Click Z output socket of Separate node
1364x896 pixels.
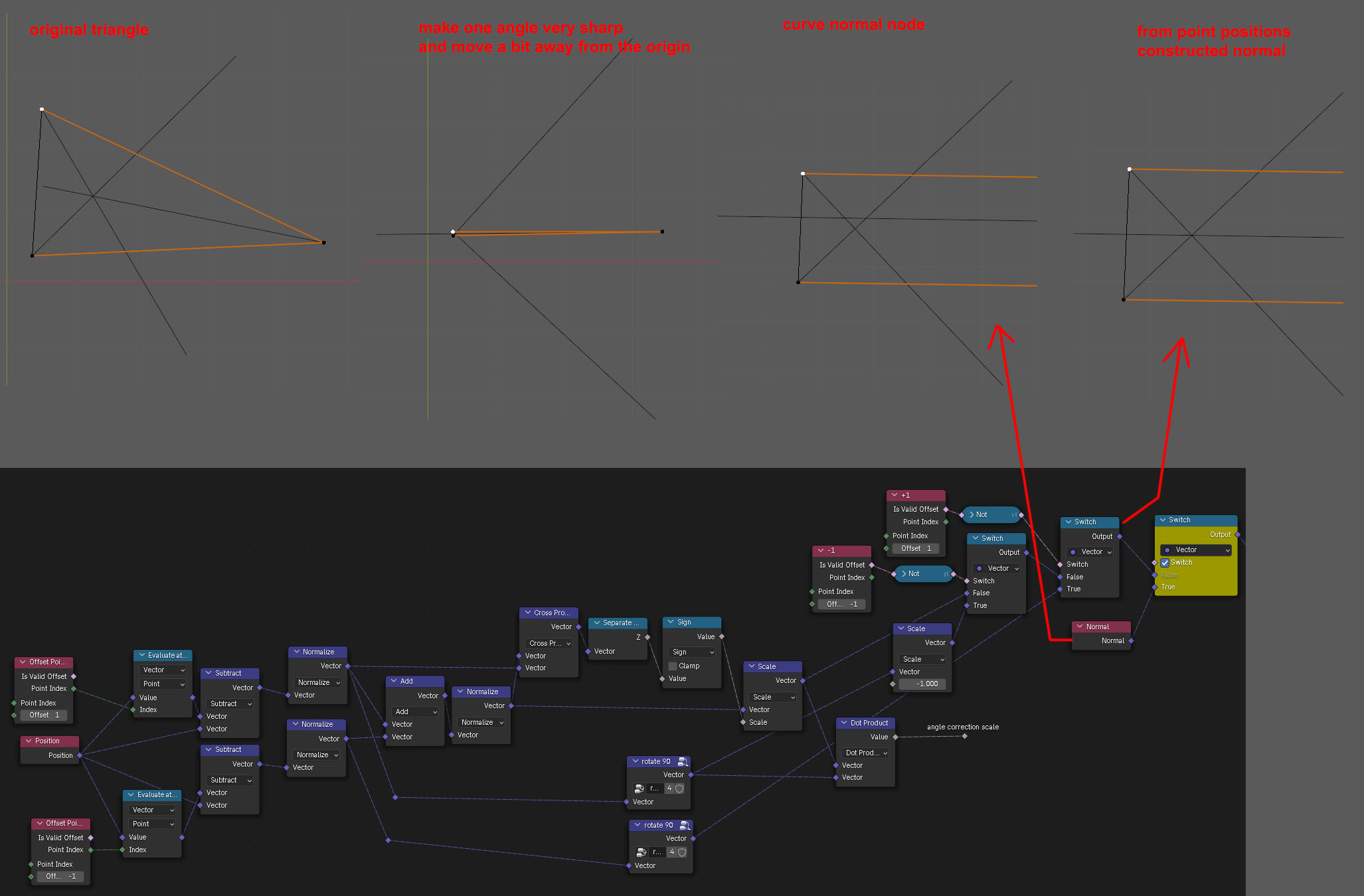tap(647, 637)
